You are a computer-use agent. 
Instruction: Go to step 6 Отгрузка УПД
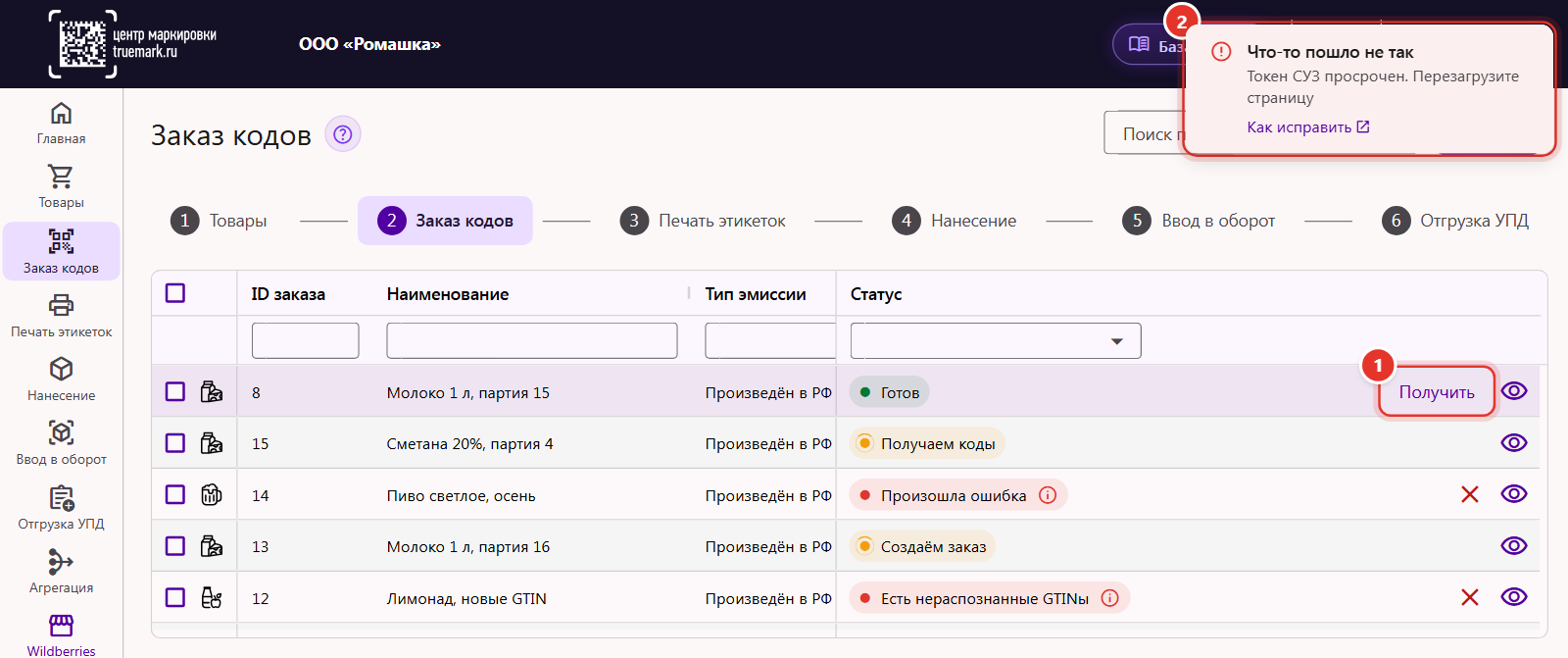(x=1455, y=221)
